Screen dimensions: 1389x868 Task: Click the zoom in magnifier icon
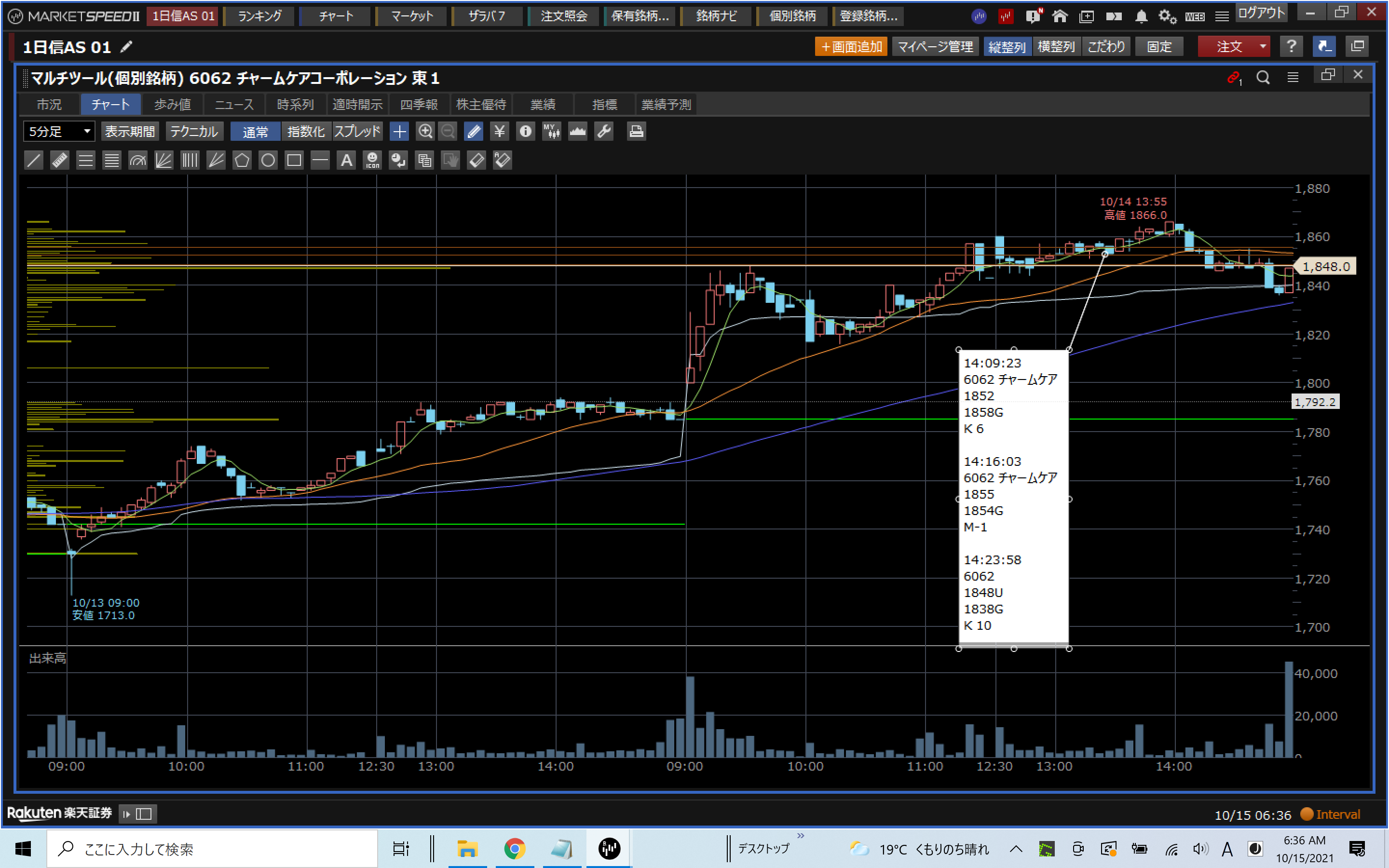click(425, 132)
